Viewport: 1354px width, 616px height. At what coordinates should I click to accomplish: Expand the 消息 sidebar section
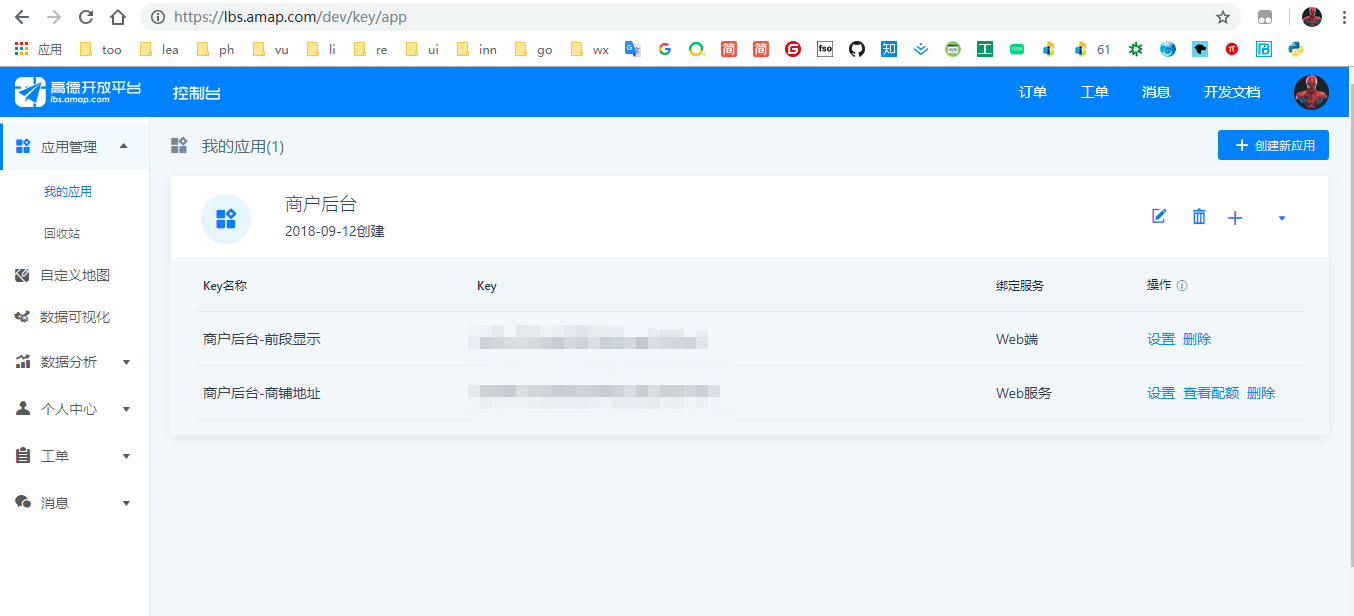click(74, 503)
